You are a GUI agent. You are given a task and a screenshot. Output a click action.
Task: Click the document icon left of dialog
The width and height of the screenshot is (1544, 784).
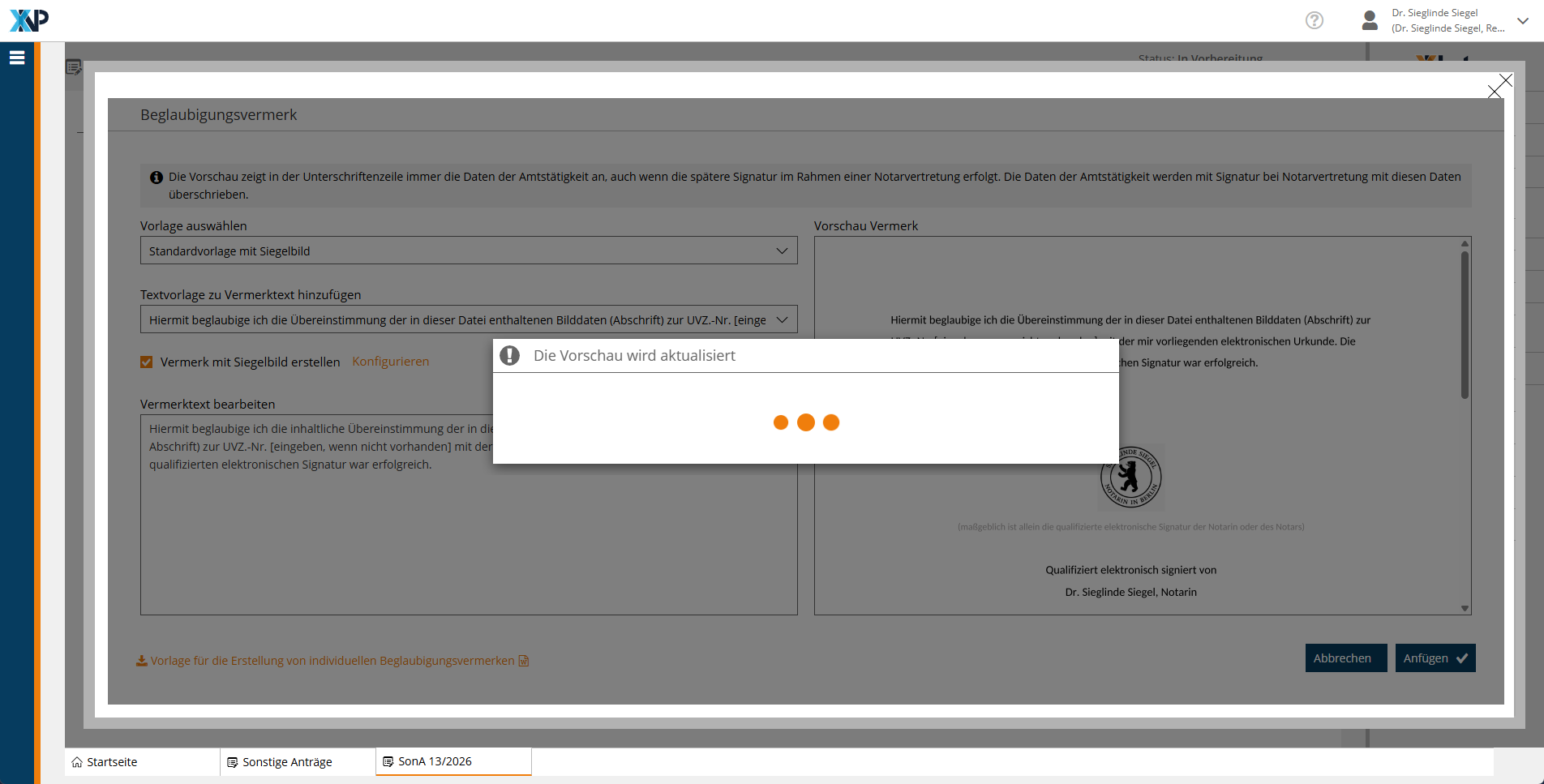click(x=73, y=67)
